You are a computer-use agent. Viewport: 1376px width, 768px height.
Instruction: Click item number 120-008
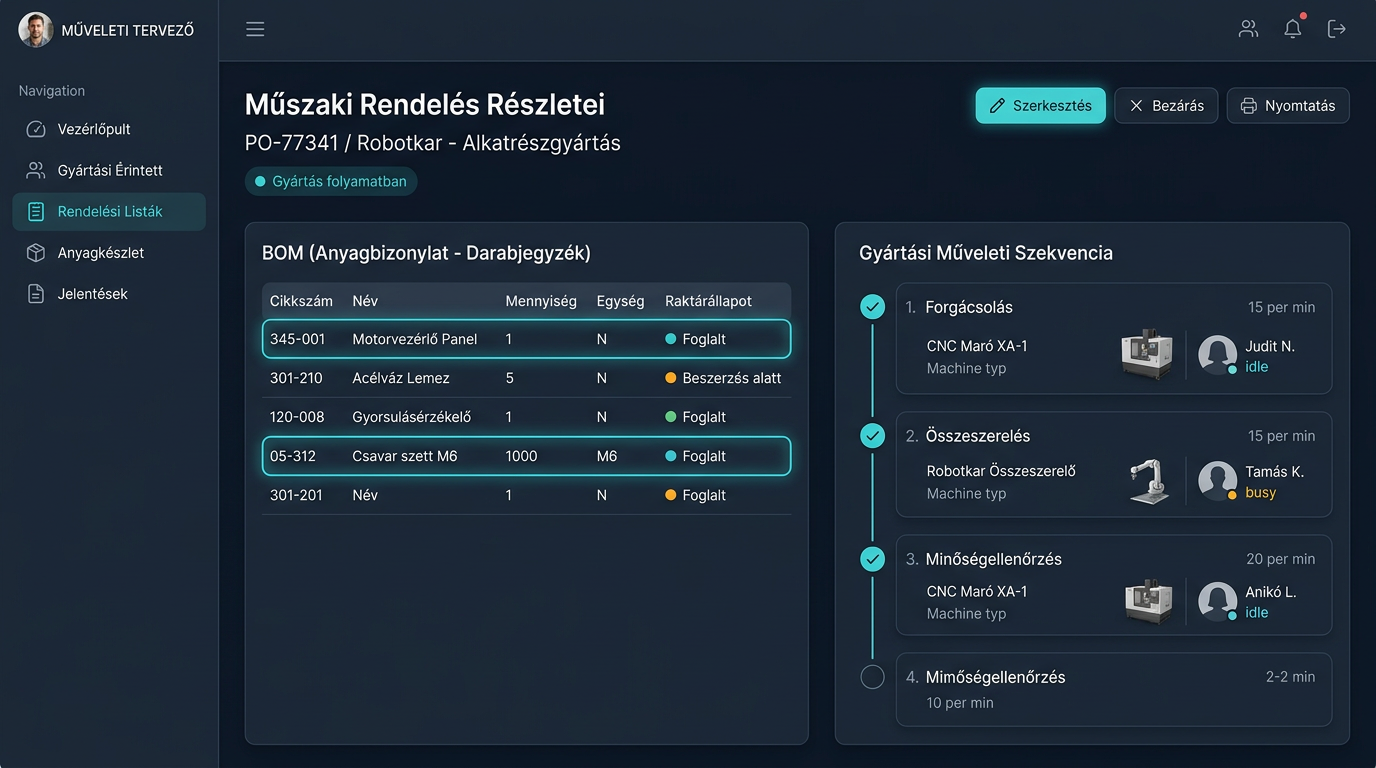pos(297,417)
